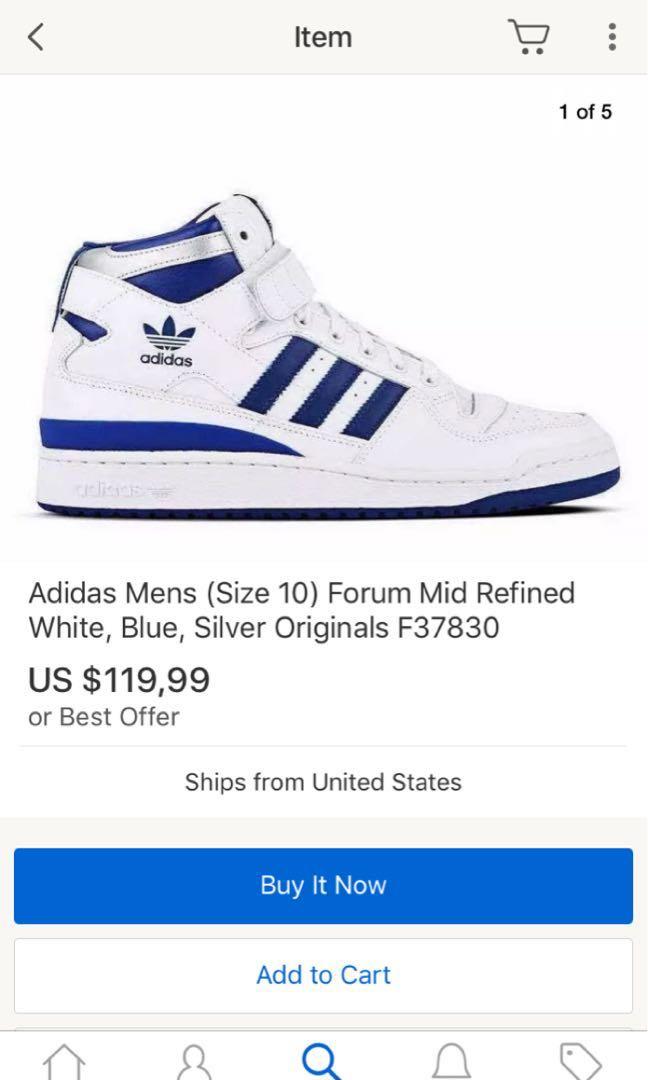Go back using the top-left arrow
Viewport: 648px width, 1080px height.
[36, 37]
